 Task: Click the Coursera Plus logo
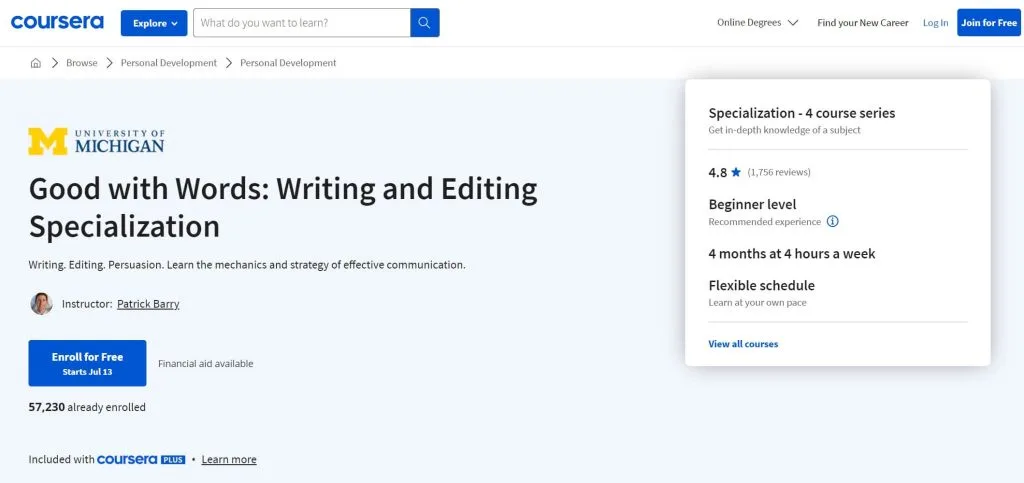(x=141, y=460)
